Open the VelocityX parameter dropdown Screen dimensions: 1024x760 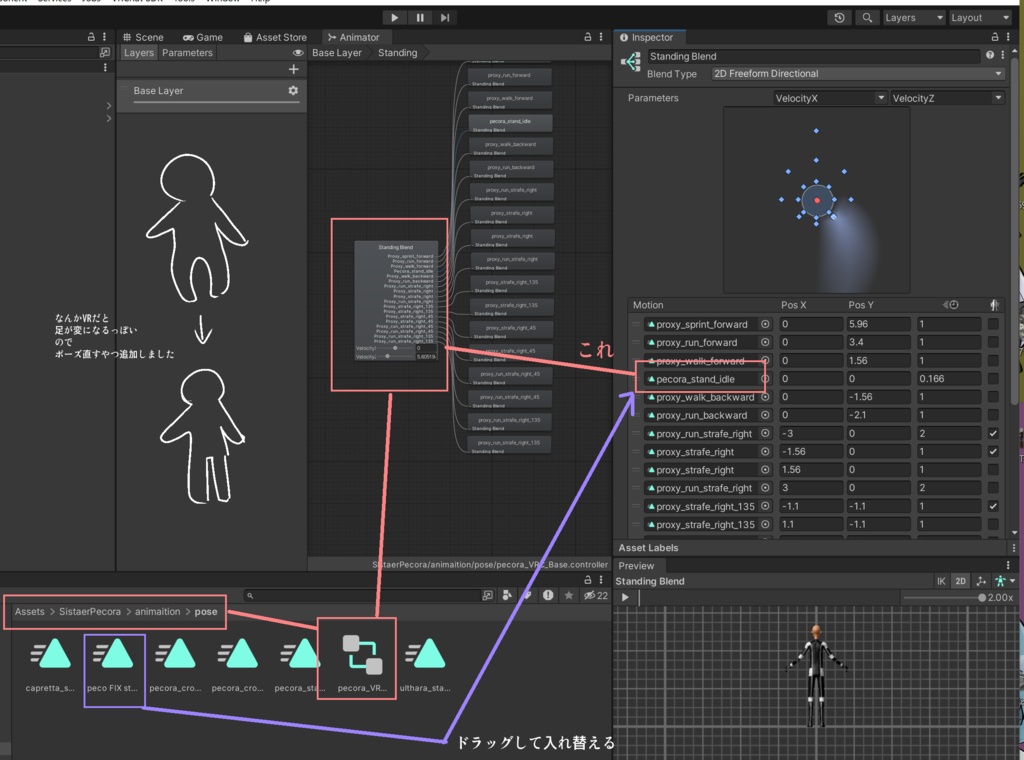point(829,98)
